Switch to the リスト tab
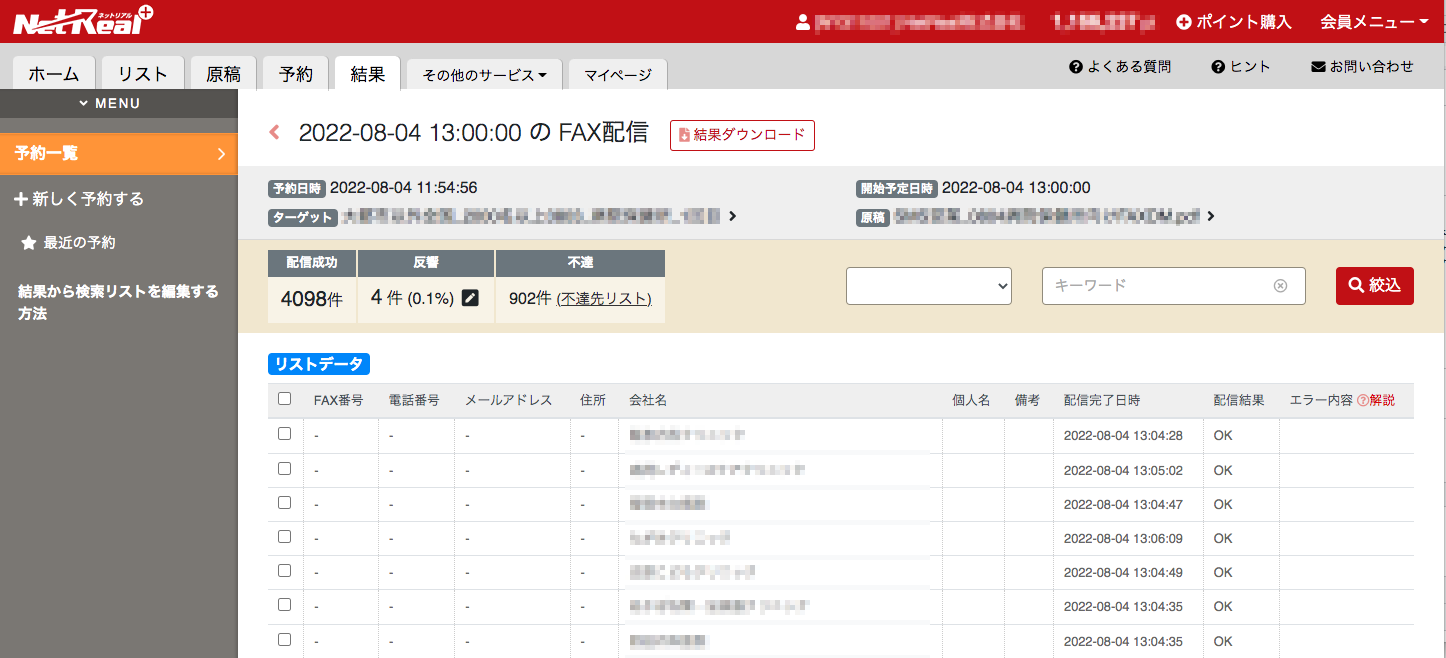 pos(143,74)
